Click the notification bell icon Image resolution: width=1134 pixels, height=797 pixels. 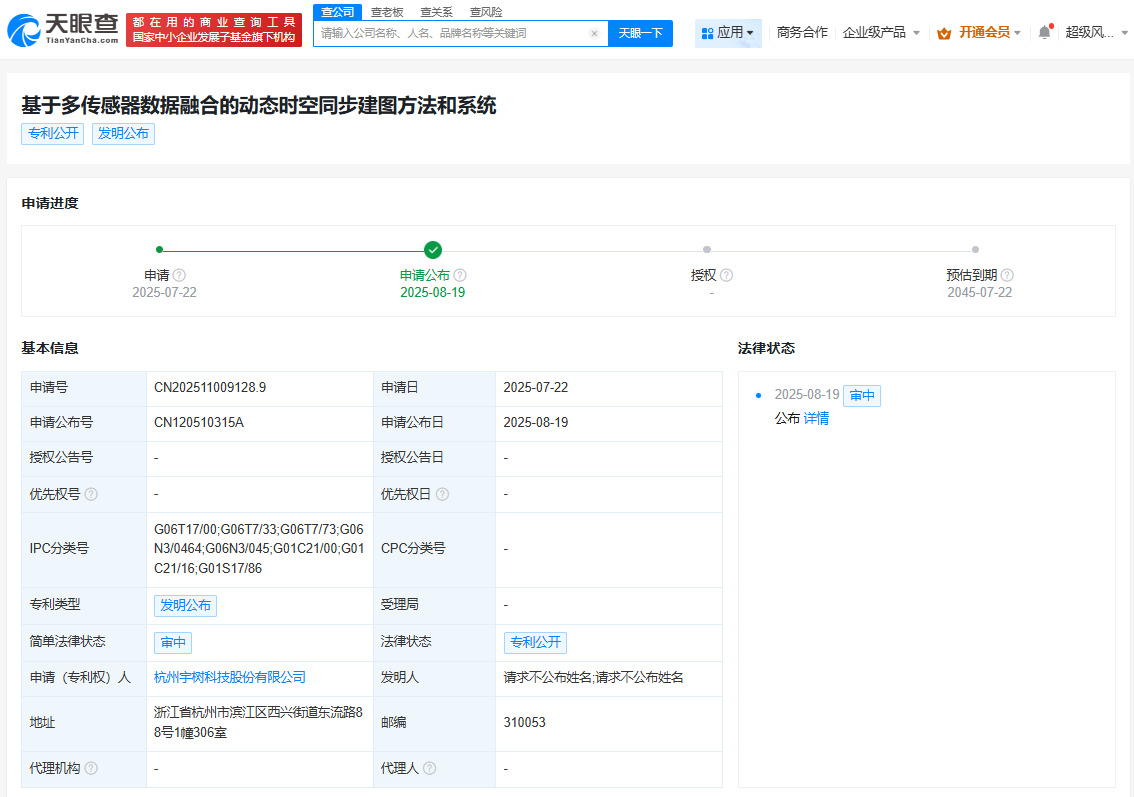point(1043,31)
